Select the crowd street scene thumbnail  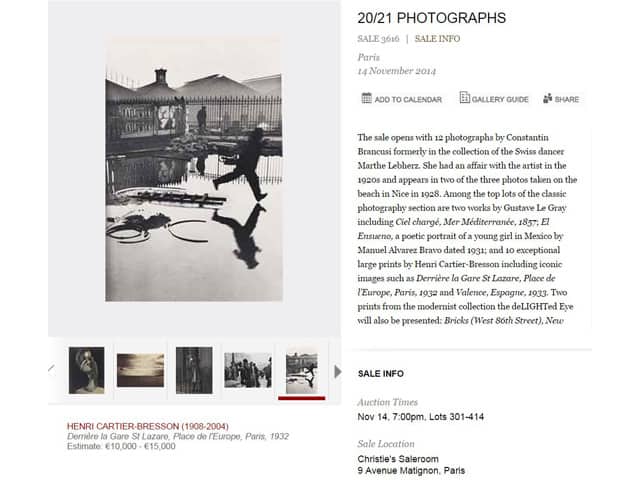pyautogui.click(x=248, y=370)
